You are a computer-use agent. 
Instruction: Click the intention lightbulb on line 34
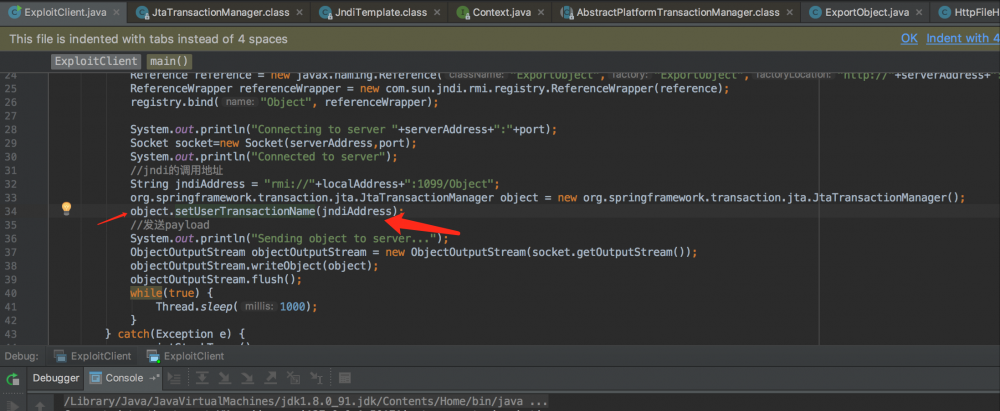click(66, 208)
